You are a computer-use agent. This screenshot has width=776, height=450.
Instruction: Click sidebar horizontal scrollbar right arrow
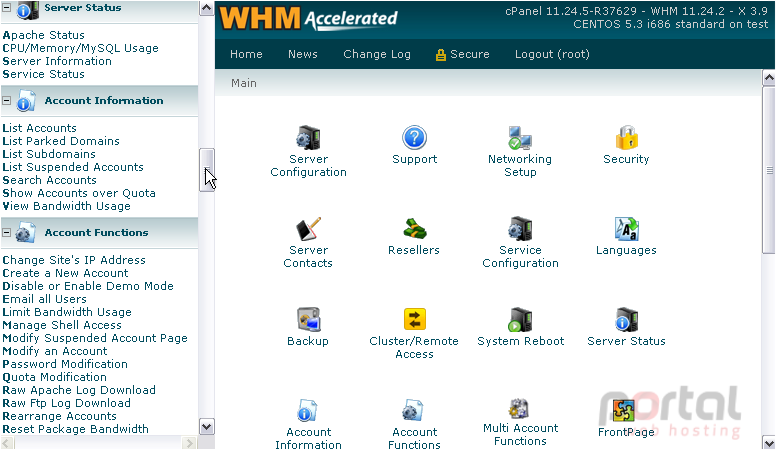point(189,443)
